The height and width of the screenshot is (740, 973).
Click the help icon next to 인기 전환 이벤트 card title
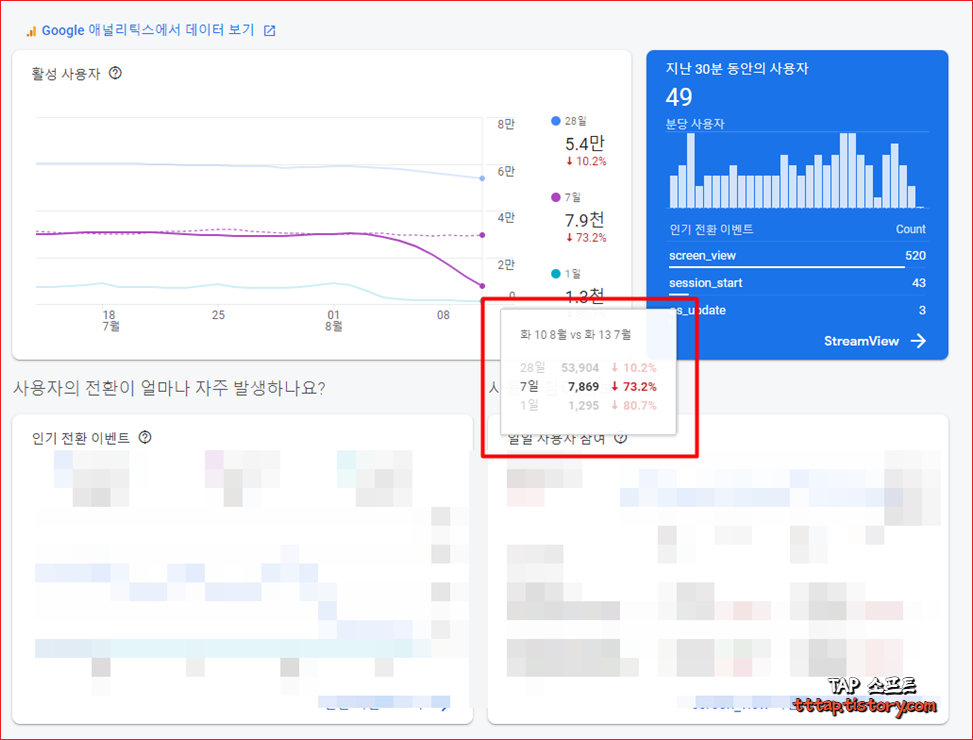pos(145,437)
